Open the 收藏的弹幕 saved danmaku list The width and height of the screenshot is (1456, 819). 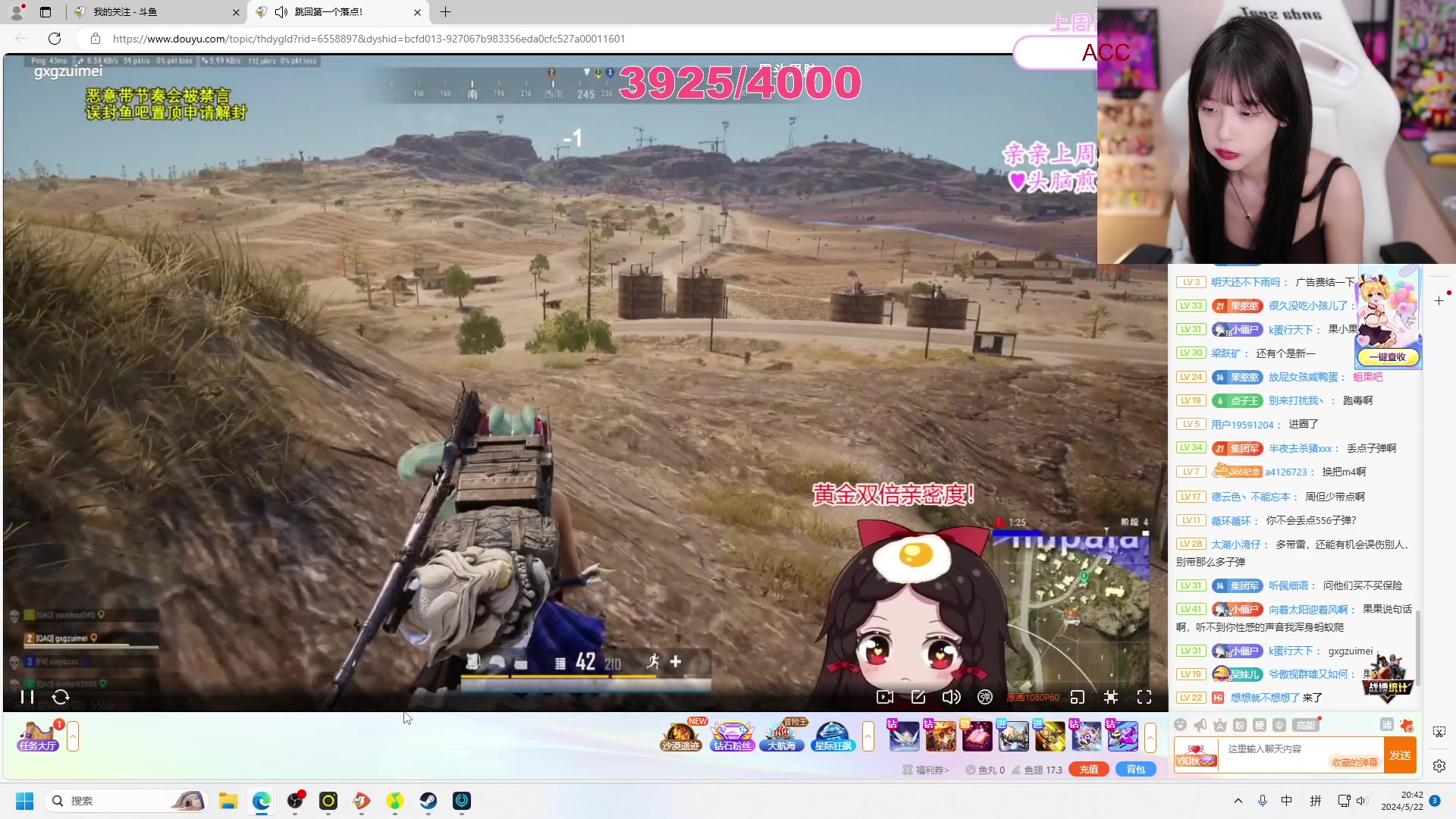[1355, 763]
